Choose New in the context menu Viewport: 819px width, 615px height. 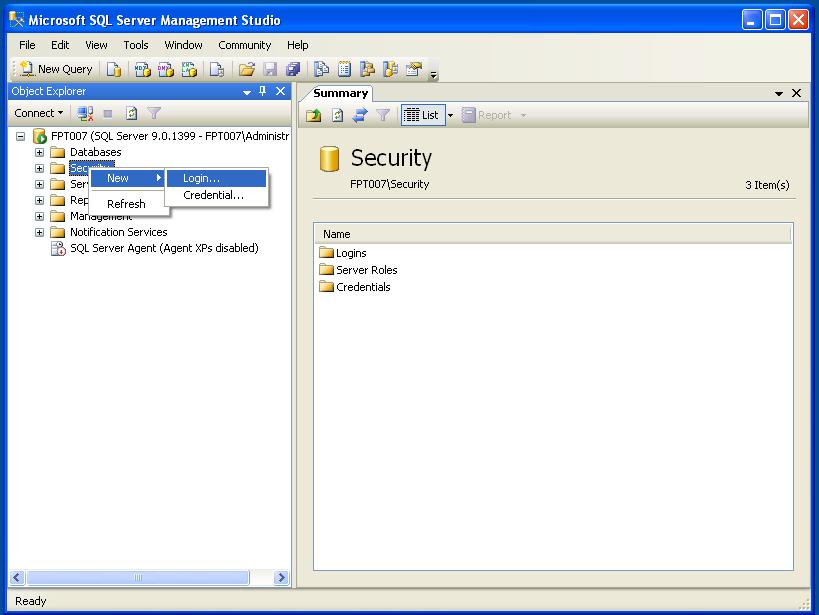coord(128,178)
